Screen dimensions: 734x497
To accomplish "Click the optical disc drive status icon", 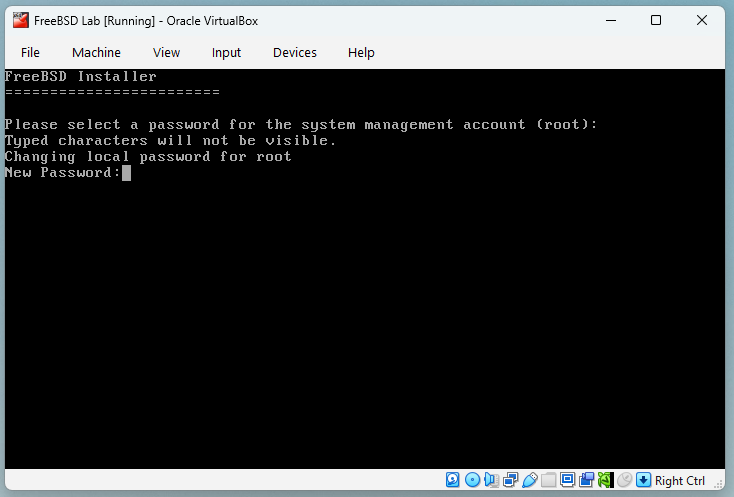I will coord(472,480).
